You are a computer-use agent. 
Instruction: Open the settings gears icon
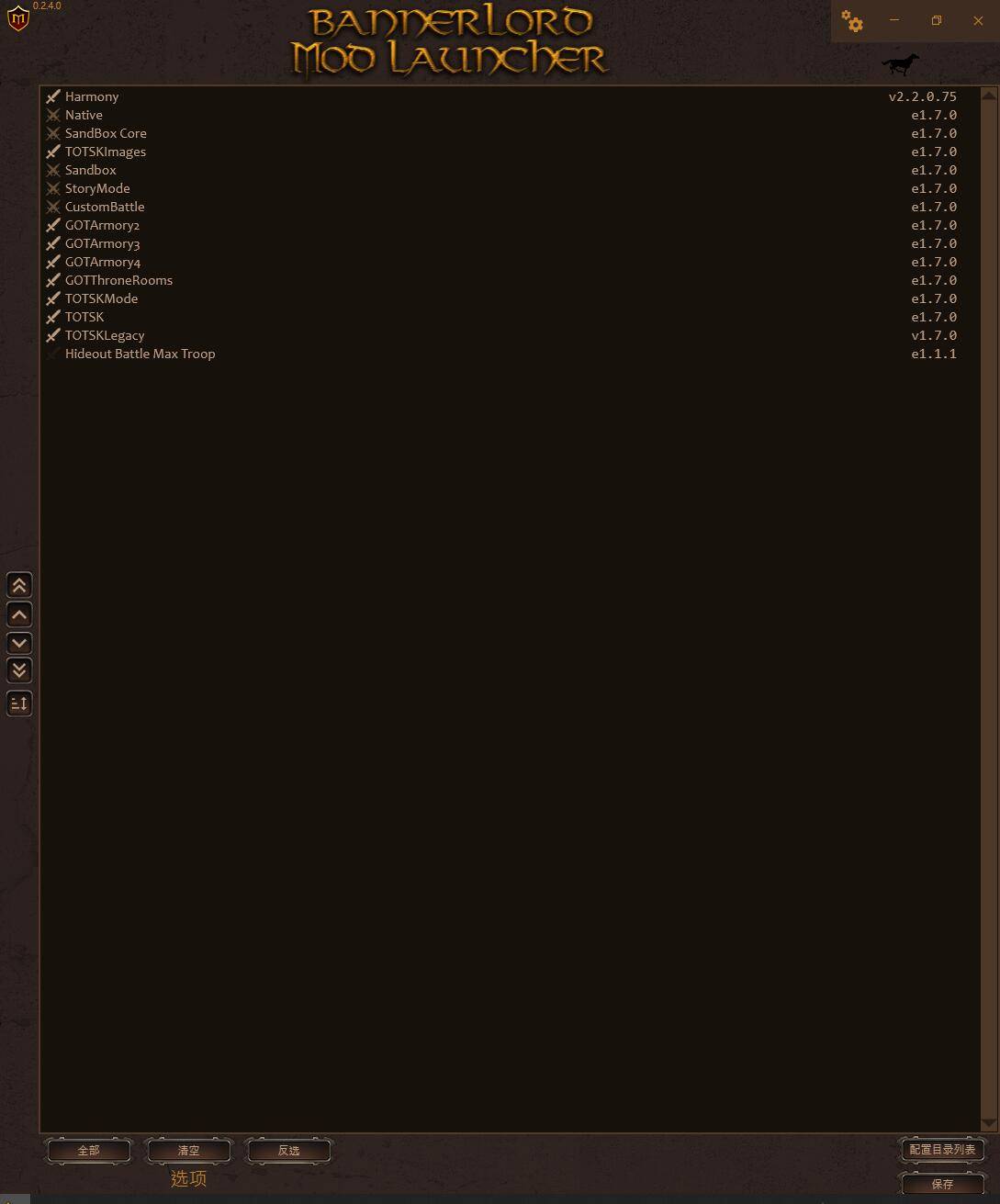coord(852,21)
